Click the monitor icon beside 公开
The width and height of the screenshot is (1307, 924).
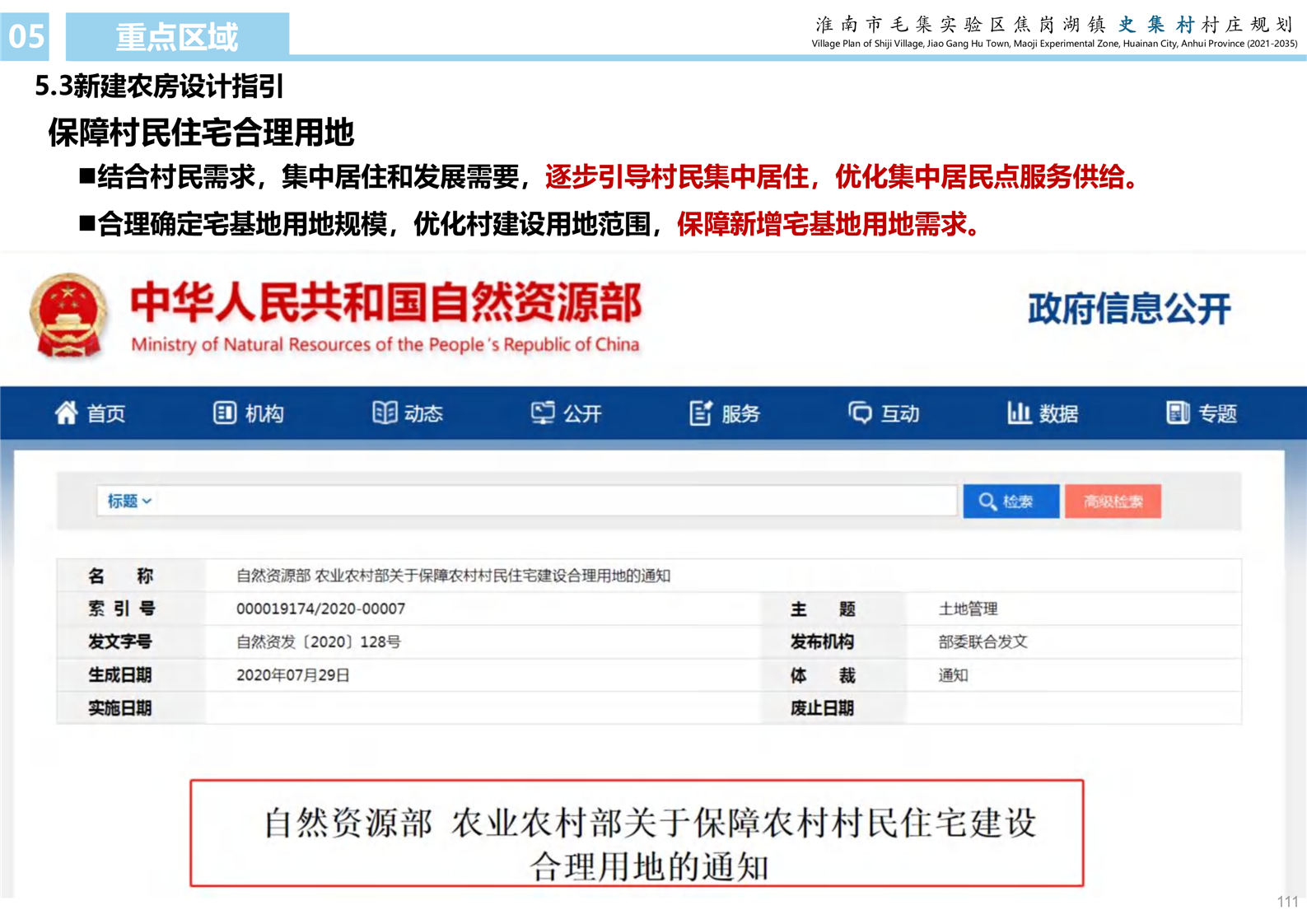point(542,413)
